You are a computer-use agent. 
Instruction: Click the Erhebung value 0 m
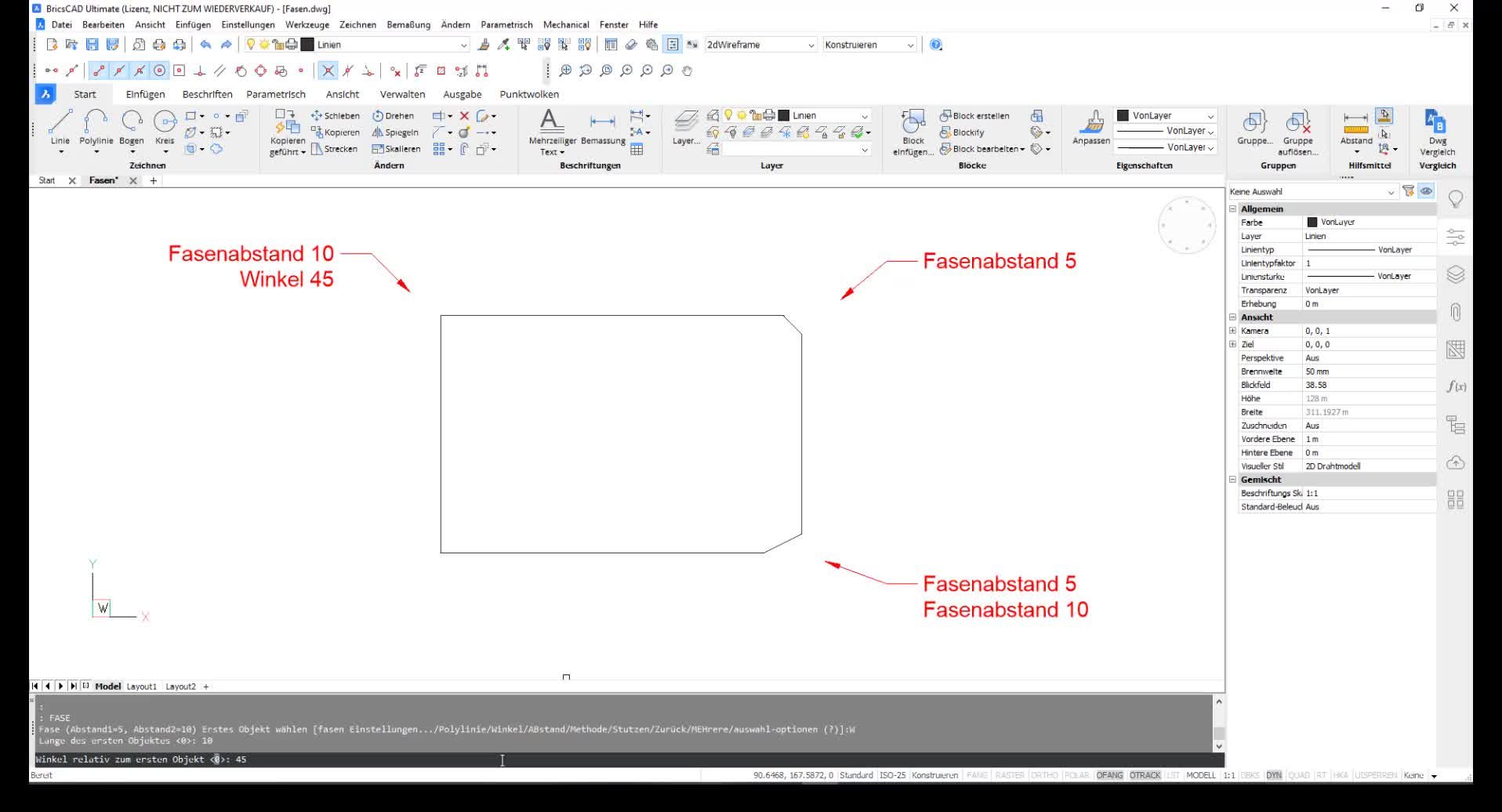coord(1369,304)
